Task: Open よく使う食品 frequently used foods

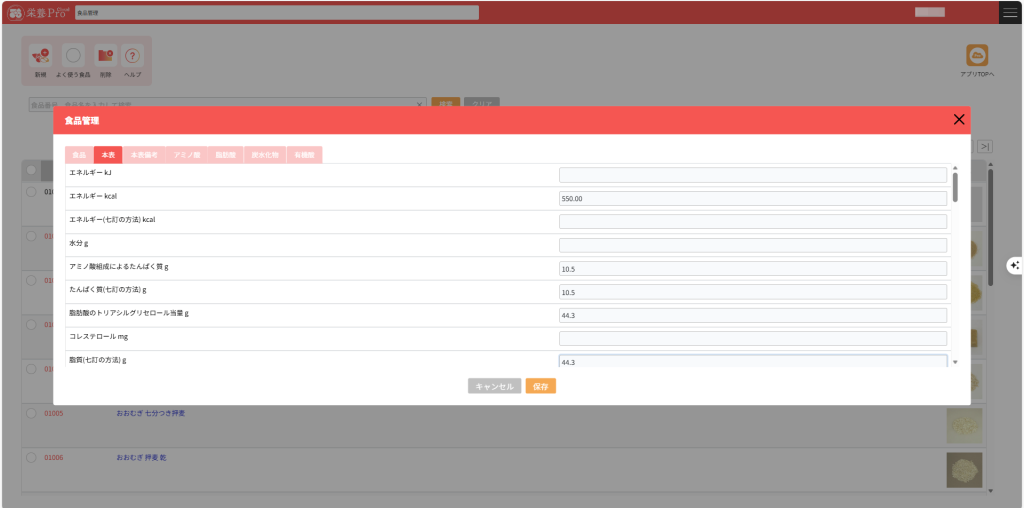Action: tap(73, 57)
